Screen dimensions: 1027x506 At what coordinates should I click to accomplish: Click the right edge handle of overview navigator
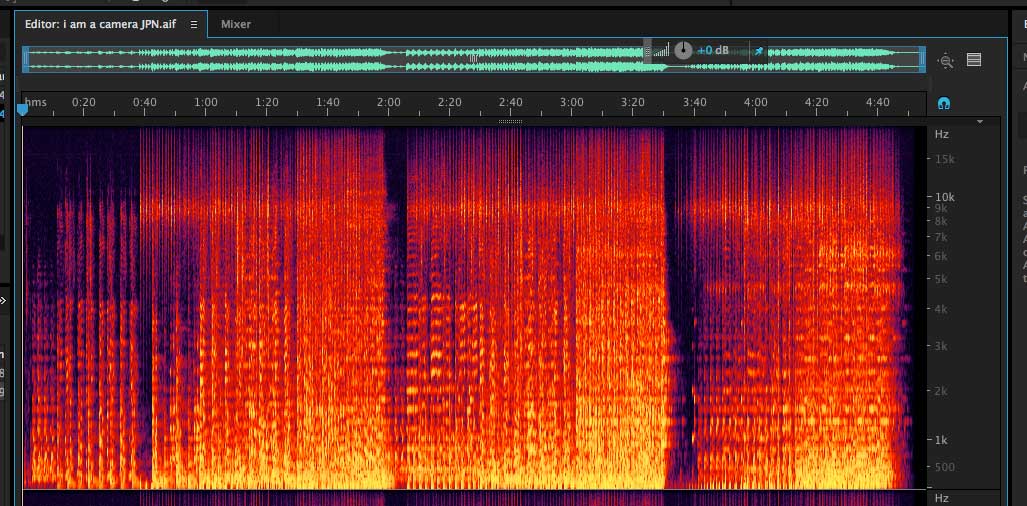(922, 58)
